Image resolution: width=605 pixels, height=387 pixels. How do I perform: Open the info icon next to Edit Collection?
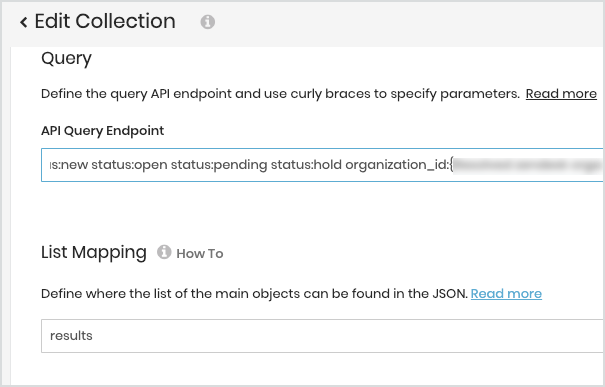(x=208, y=22)
